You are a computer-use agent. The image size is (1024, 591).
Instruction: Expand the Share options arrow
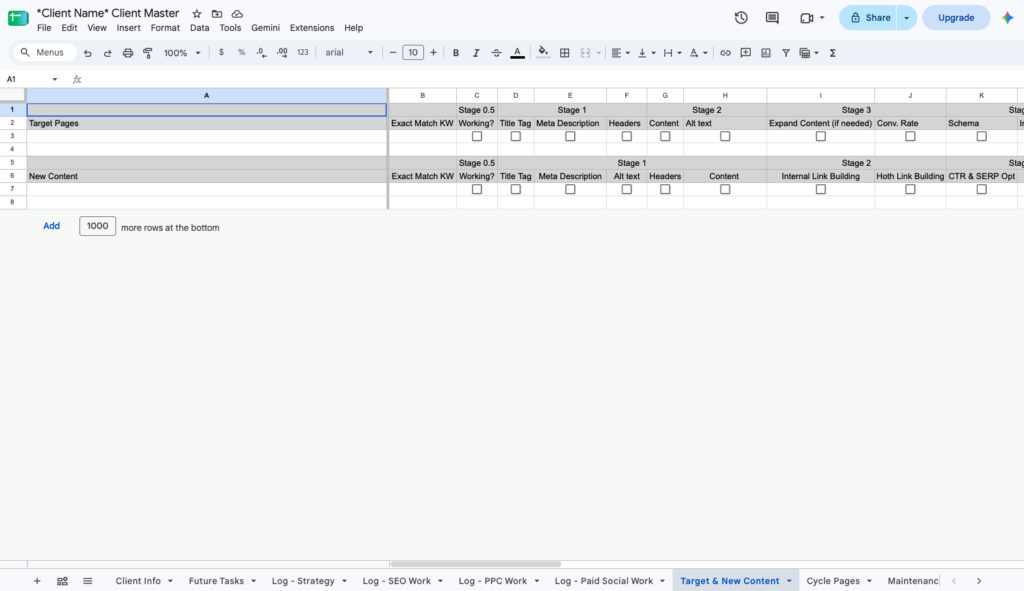point(906,18)
